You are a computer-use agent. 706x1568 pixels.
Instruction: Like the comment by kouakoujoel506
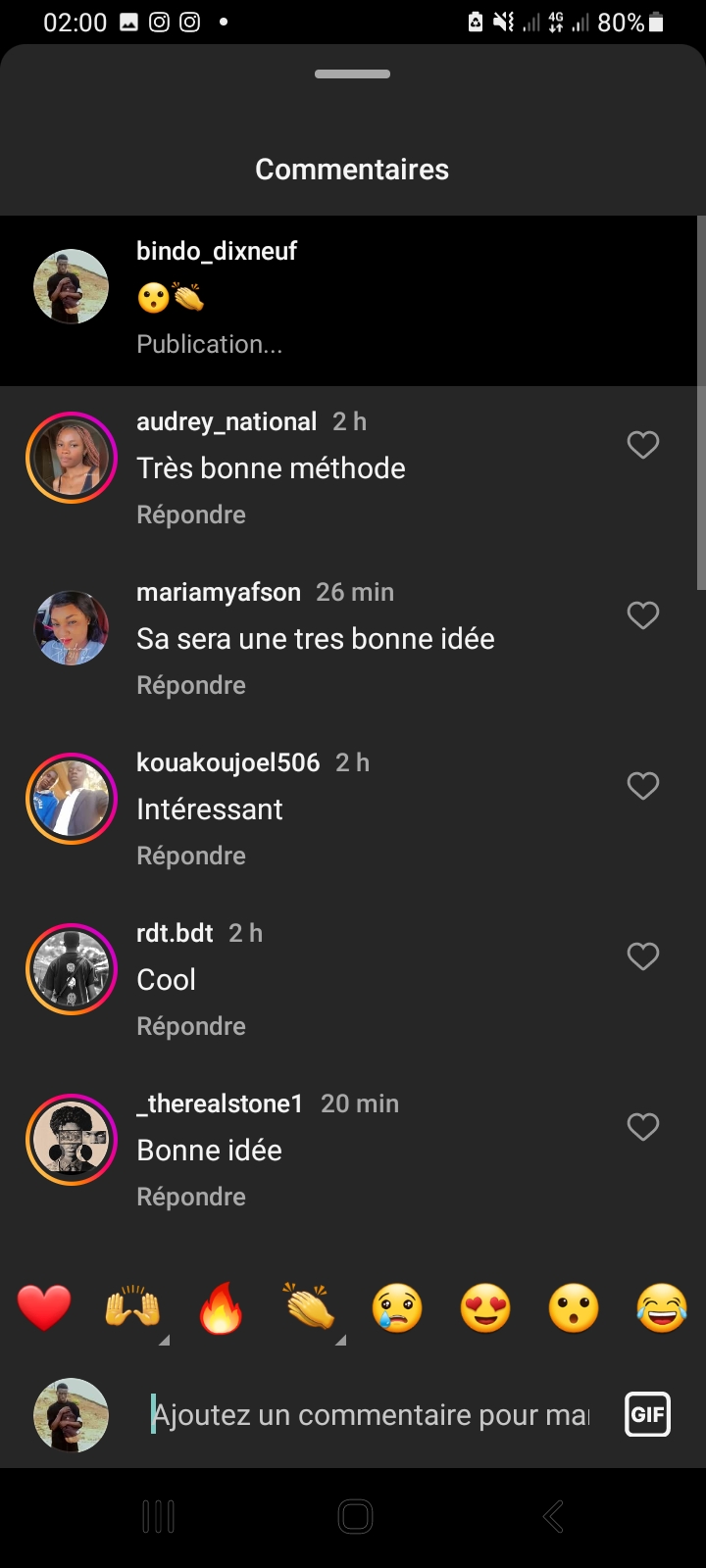click(x=642, y=786)
